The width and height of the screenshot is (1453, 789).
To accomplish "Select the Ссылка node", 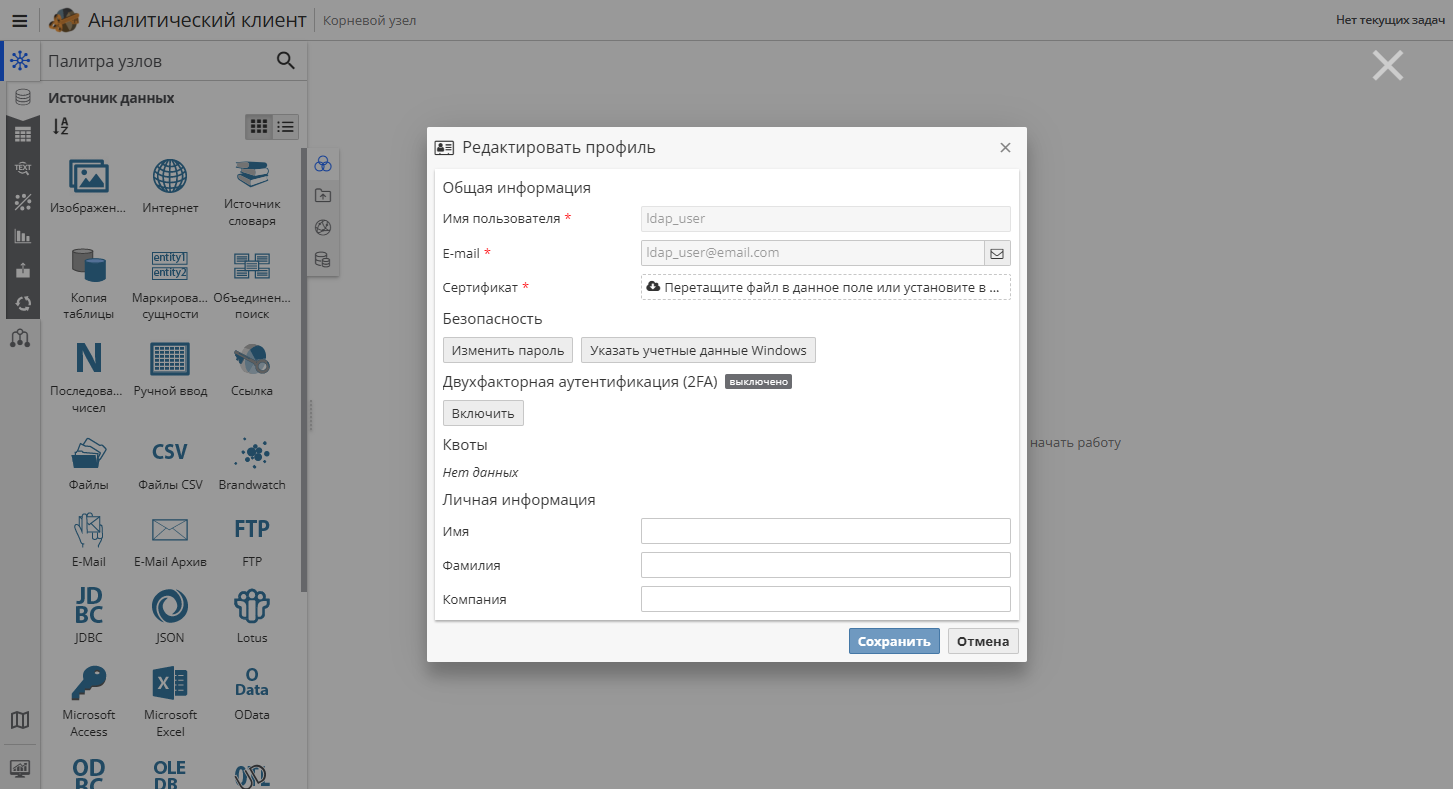I will pyautogui.click(x=252, y=369).
